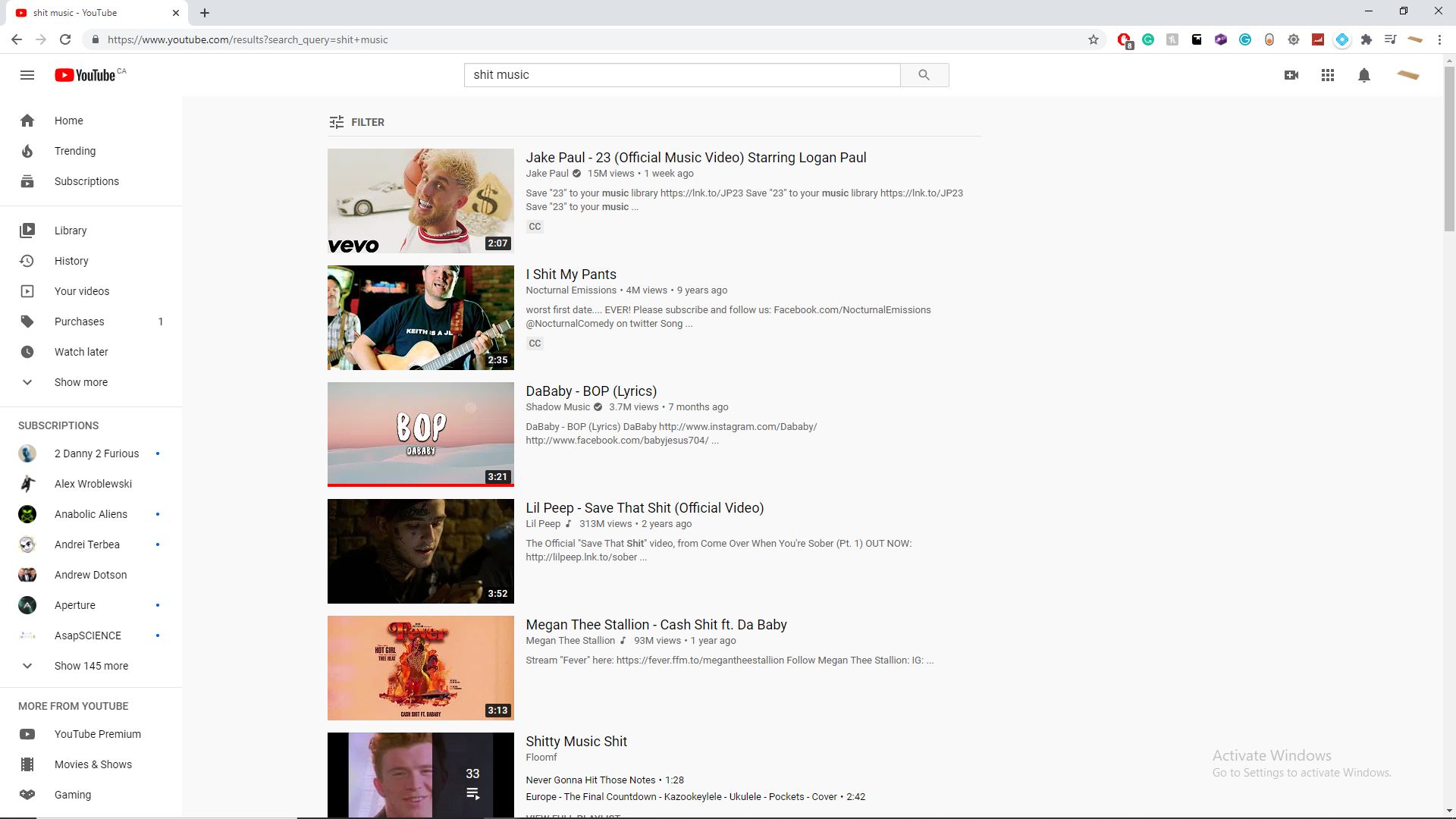Open the History section
The height and width of the screenshot is (819, 1456).
click(71, 261)
